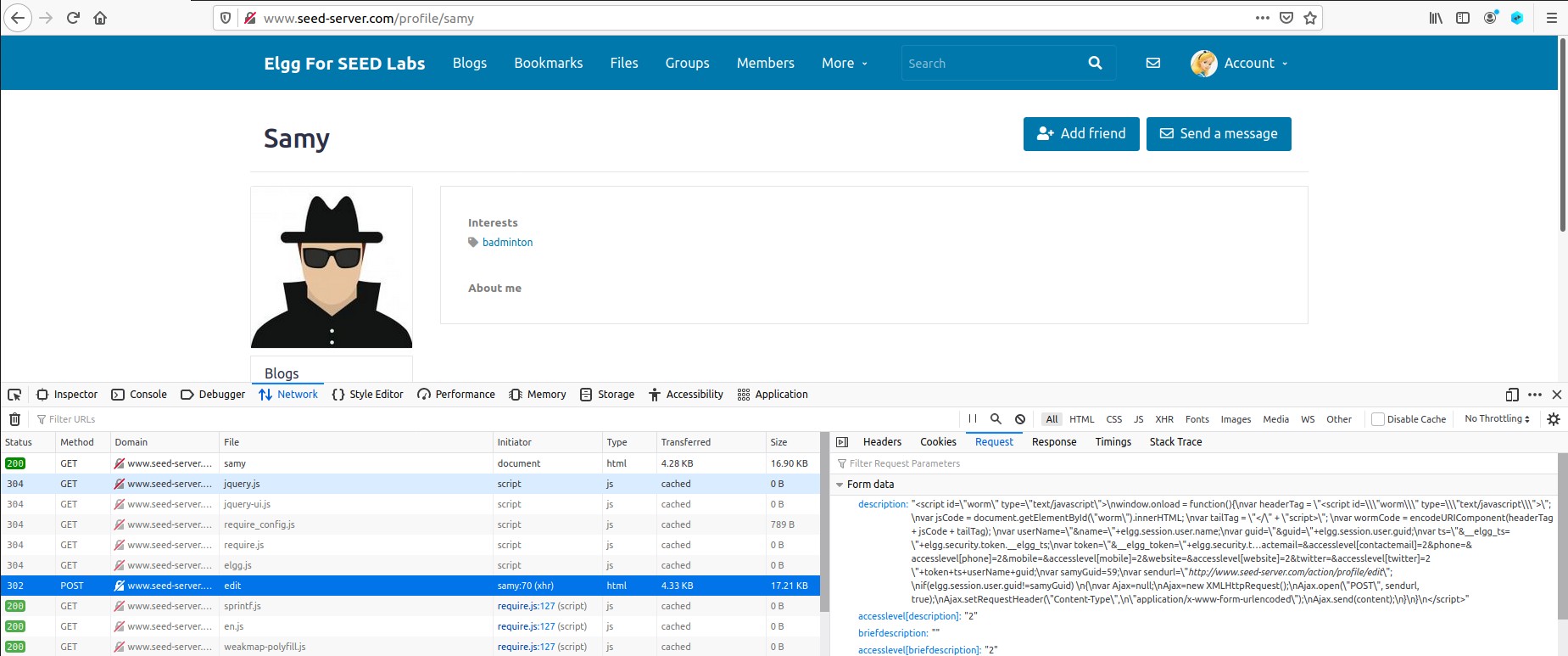Screen dimensions: 1568x656
Task: Bookmark this page with the star icon
Action: (x=1310, y=18)
